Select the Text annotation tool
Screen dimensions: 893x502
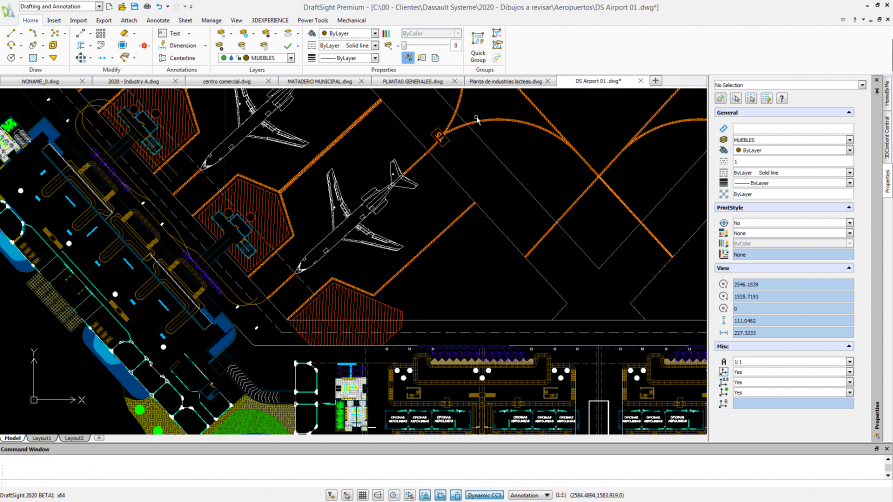pyautogui.click(x=169, y=33)
